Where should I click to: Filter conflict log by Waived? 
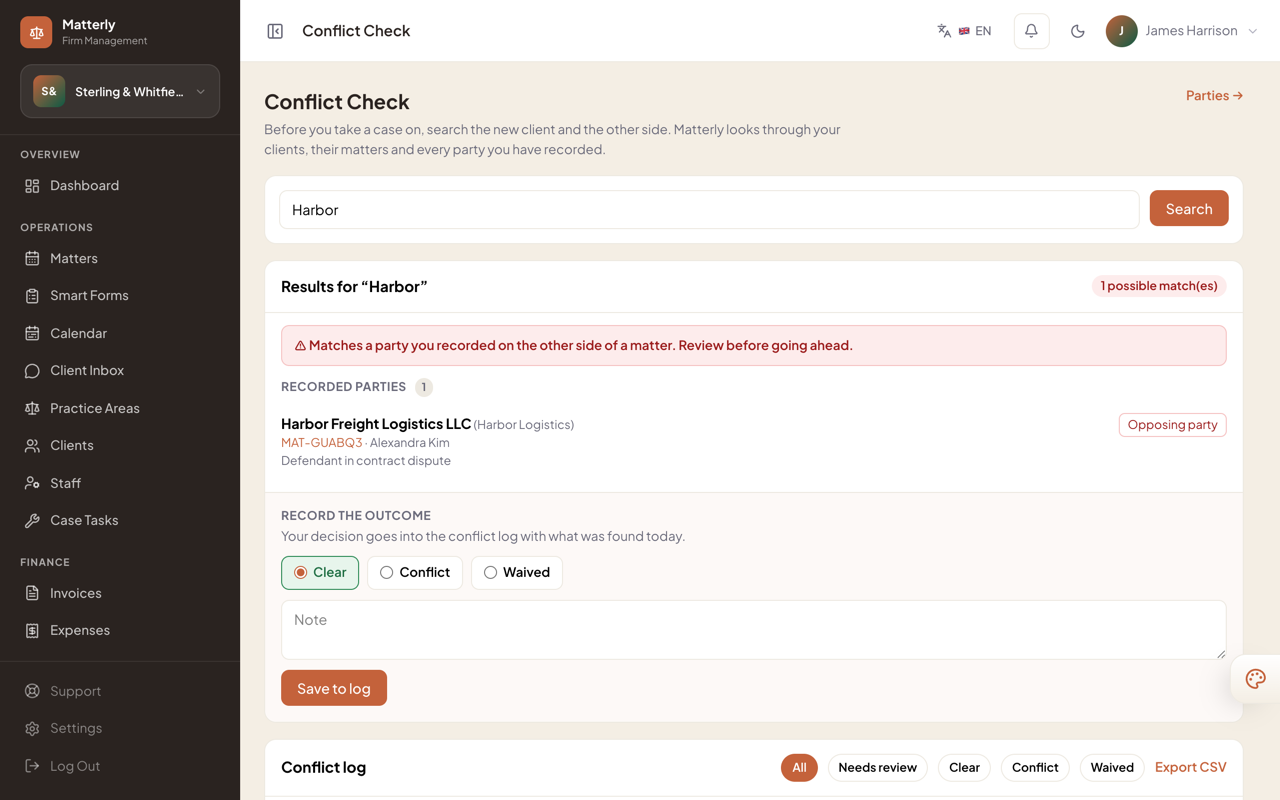click(x=1112, y=768)
